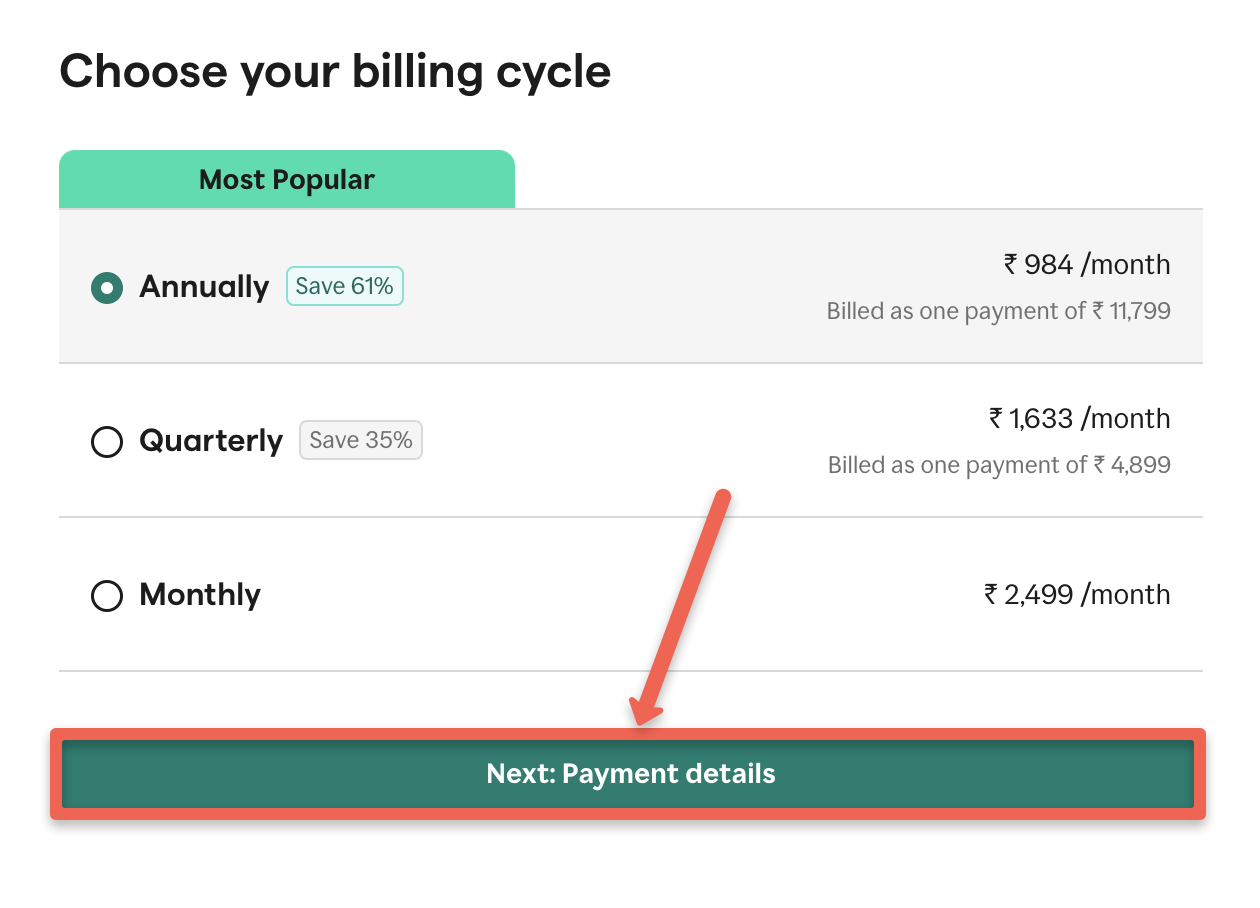Click the ₹ 2,499 /month price text

click(x=1078, y=594)
